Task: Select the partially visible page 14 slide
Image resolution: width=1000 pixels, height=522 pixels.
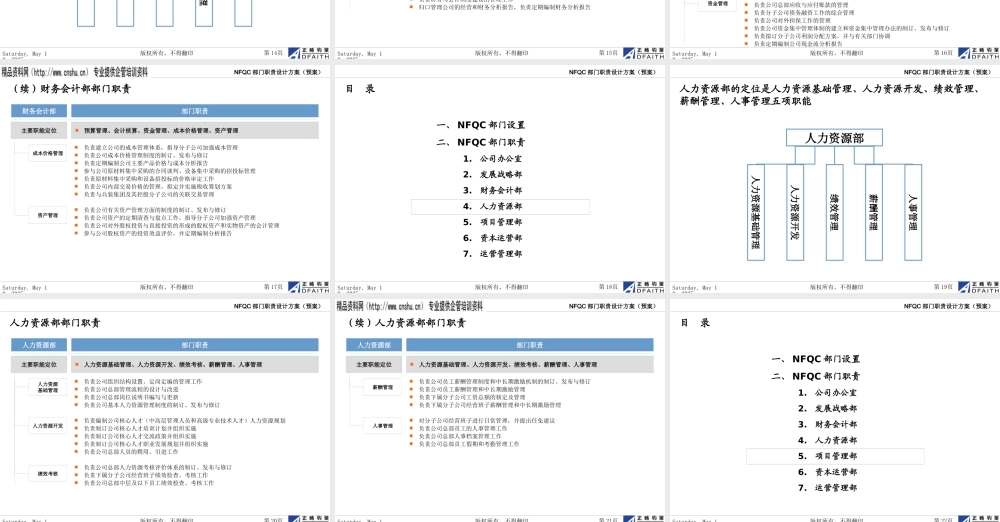Action: click(165, 29)
